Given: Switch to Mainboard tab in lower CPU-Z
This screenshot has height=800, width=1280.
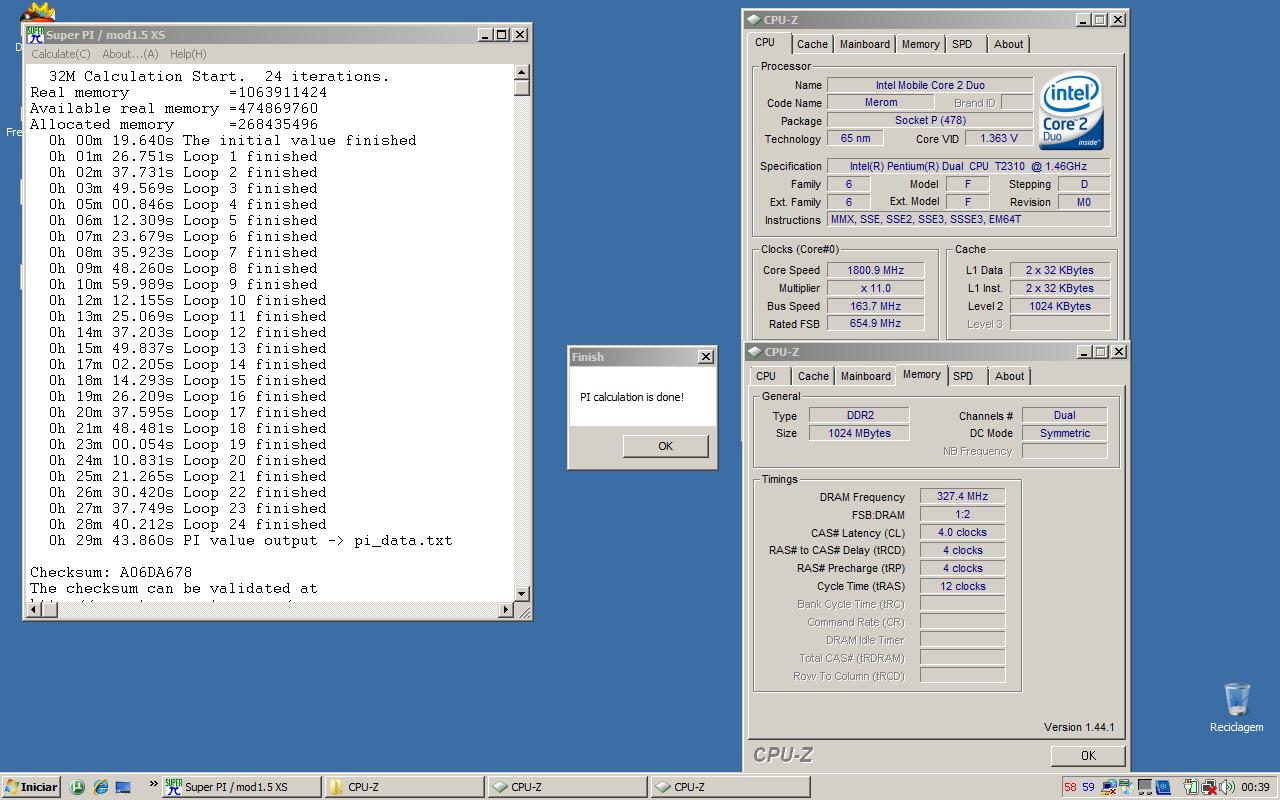Looking at the screenshot, I should pyautogui.click(x=866, y=376).
